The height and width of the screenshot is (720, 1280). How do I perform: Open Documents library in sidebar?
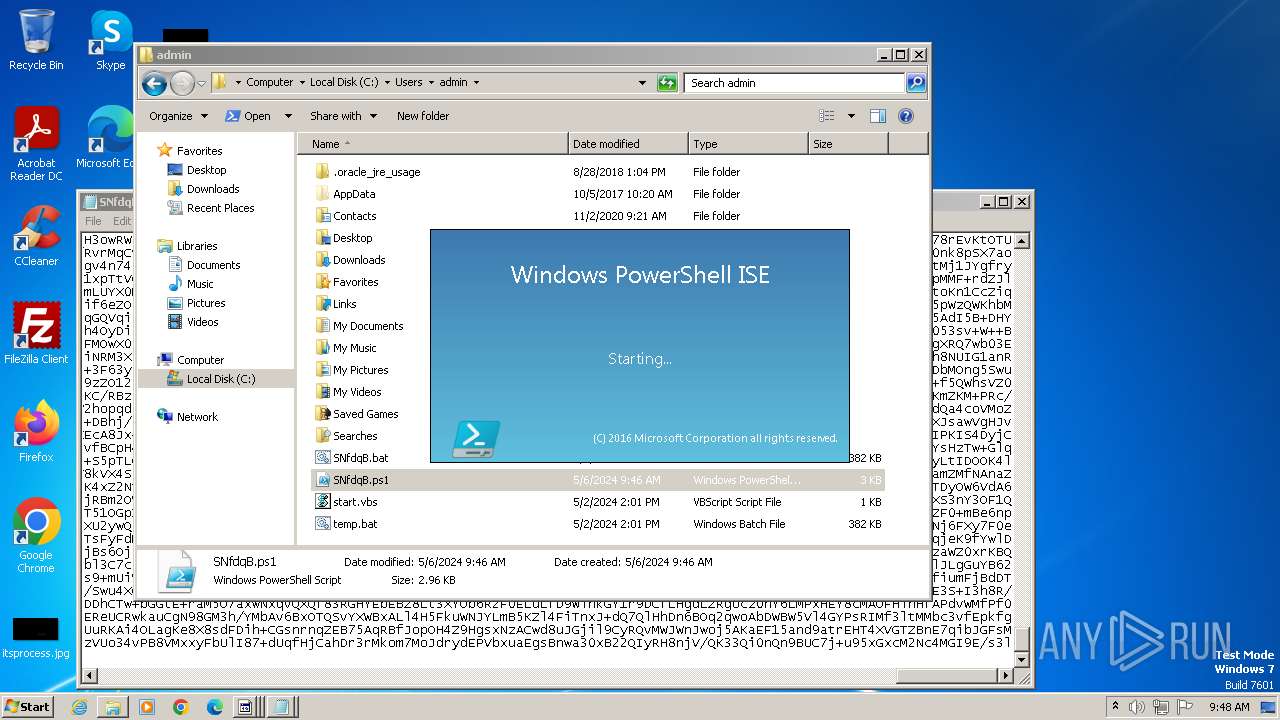tap(213, 265)
